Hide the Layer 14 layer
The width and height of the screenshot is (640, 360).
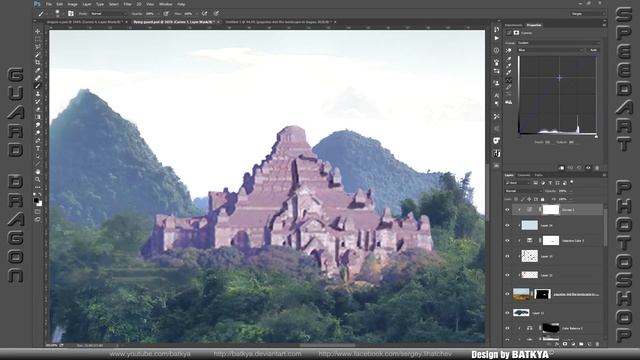pos(507,225)
